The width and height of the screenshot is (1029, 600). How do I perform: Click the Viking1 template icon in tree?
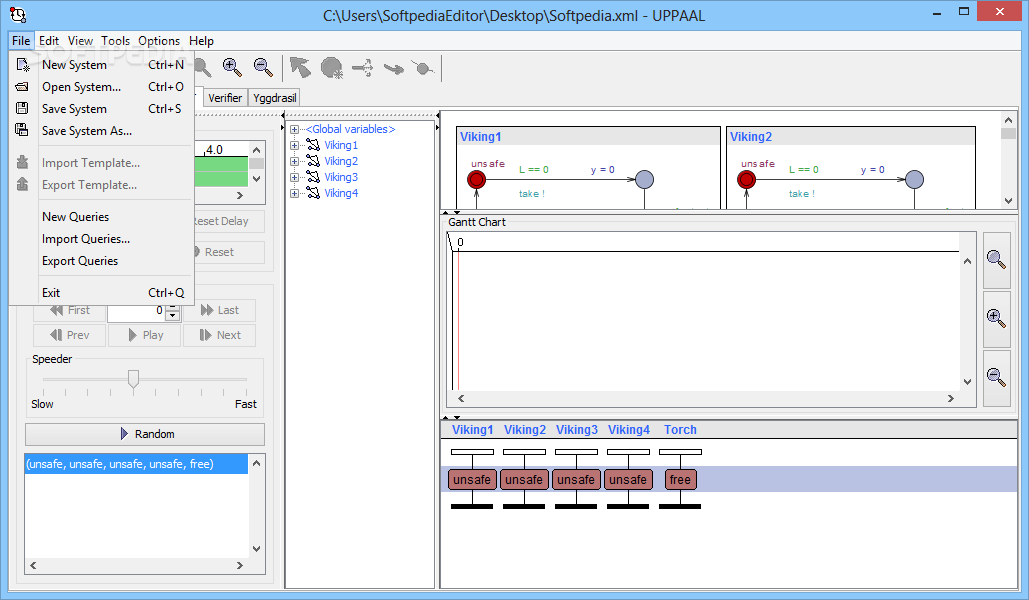click(x=314, y=145)
